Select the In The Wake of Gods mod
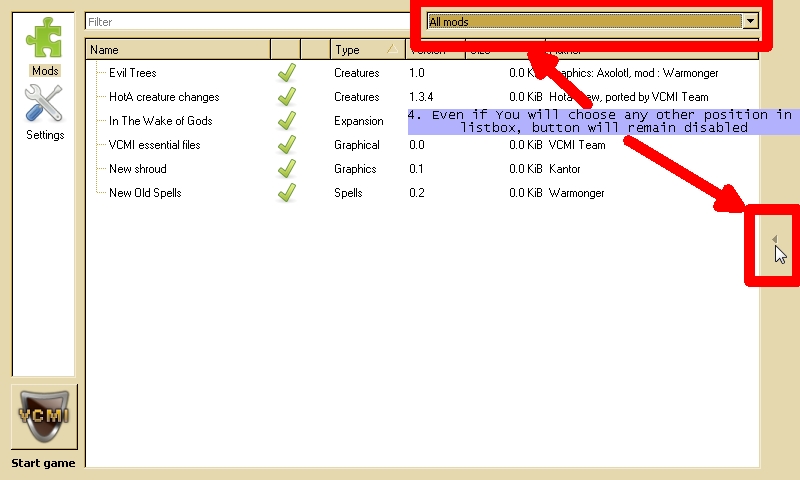 coord(160,121)
